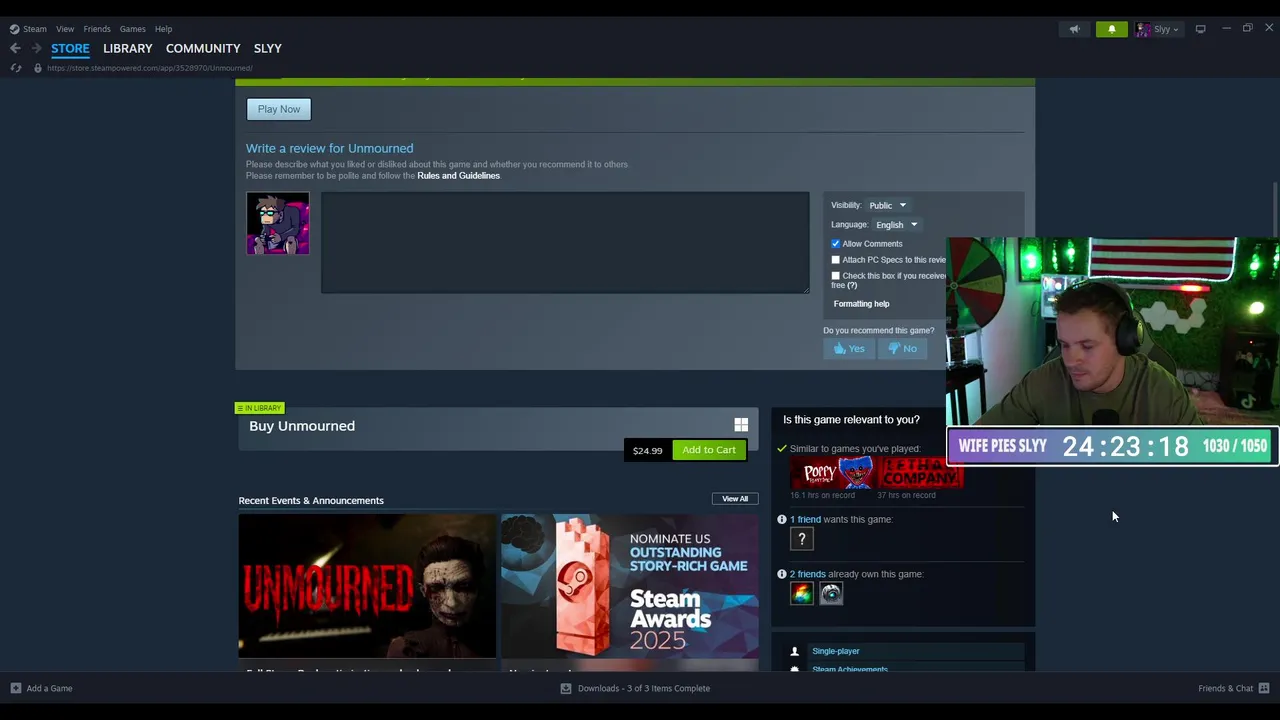Screen dimensions: 1280x720
Task: Switch to the LIBRARY tab
Action: click(127, 48)
